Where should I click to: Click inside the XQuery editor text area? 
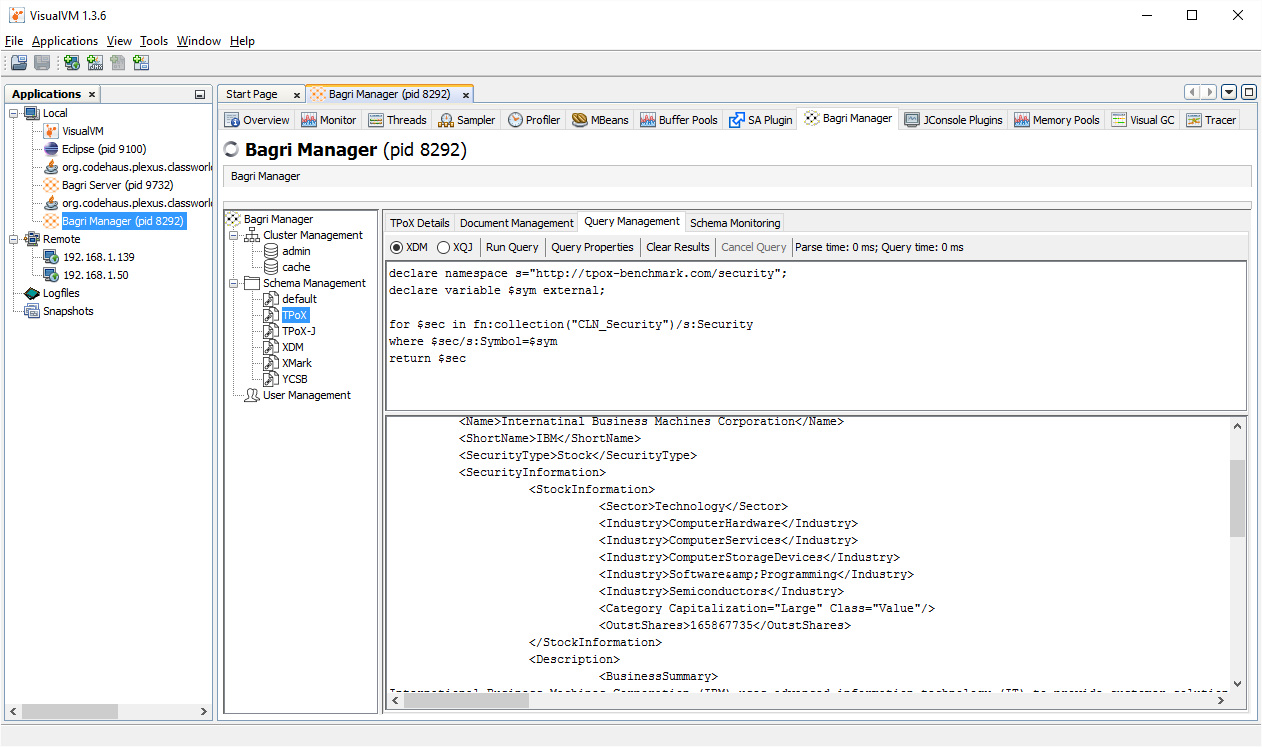pos(816,335)
